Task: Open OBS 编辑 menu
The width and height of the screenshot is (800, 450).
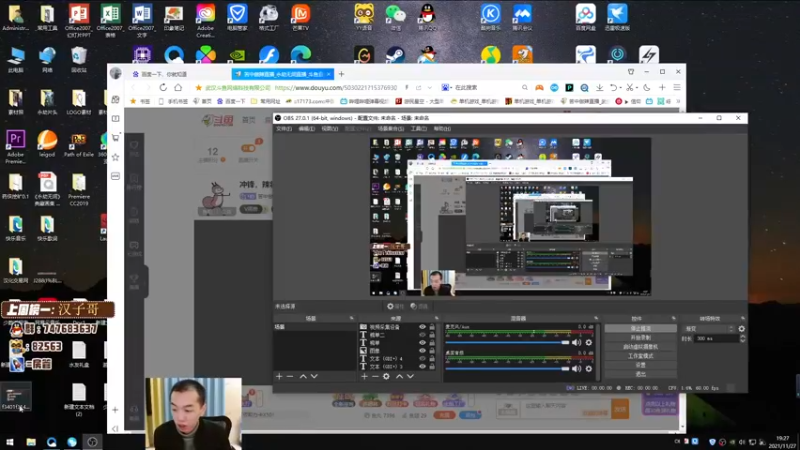Action: (306, 129)
